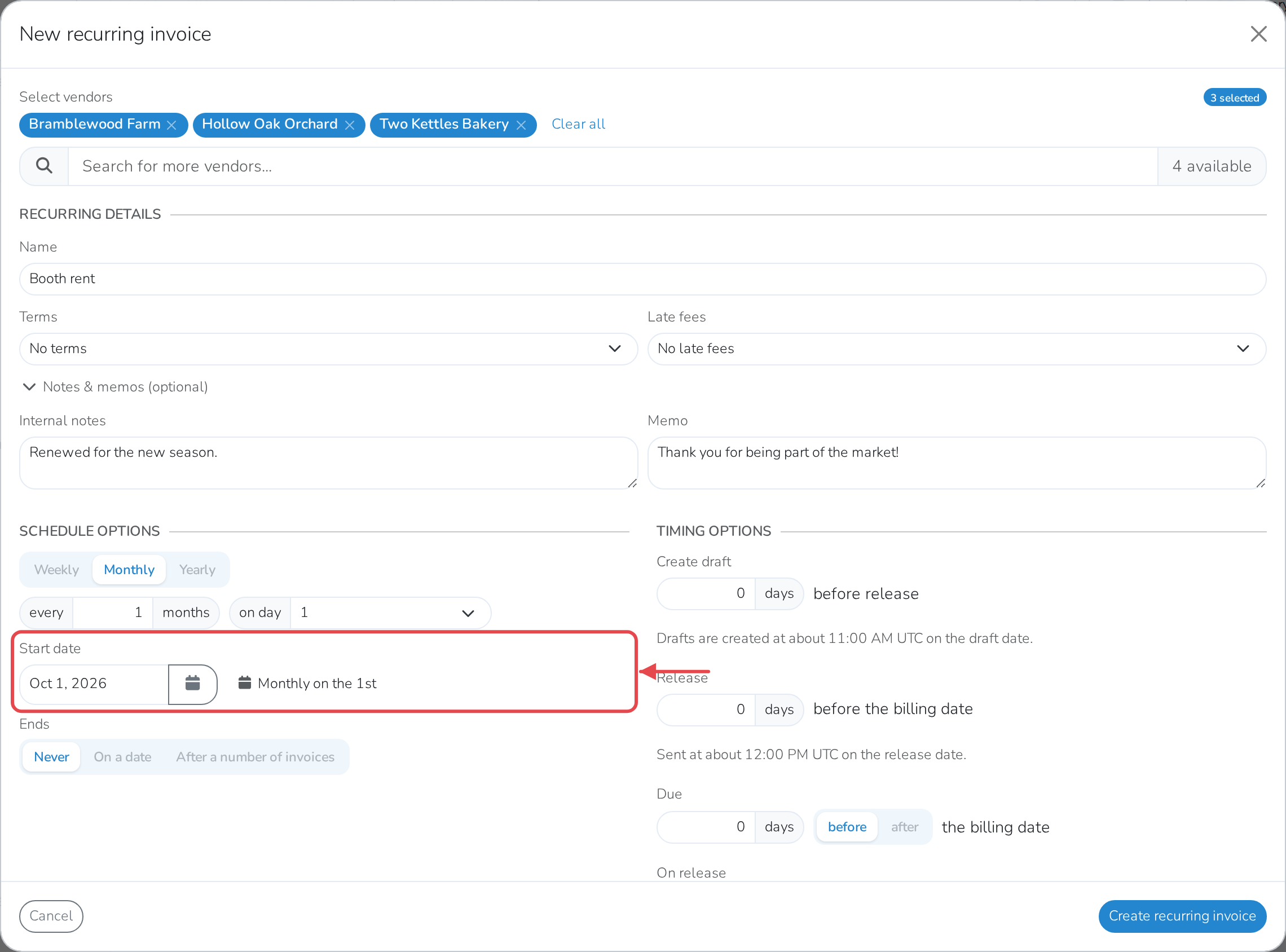This screenshot has height=952, width=1286.
Task: Click the Create draft days field
Action: 706,593
